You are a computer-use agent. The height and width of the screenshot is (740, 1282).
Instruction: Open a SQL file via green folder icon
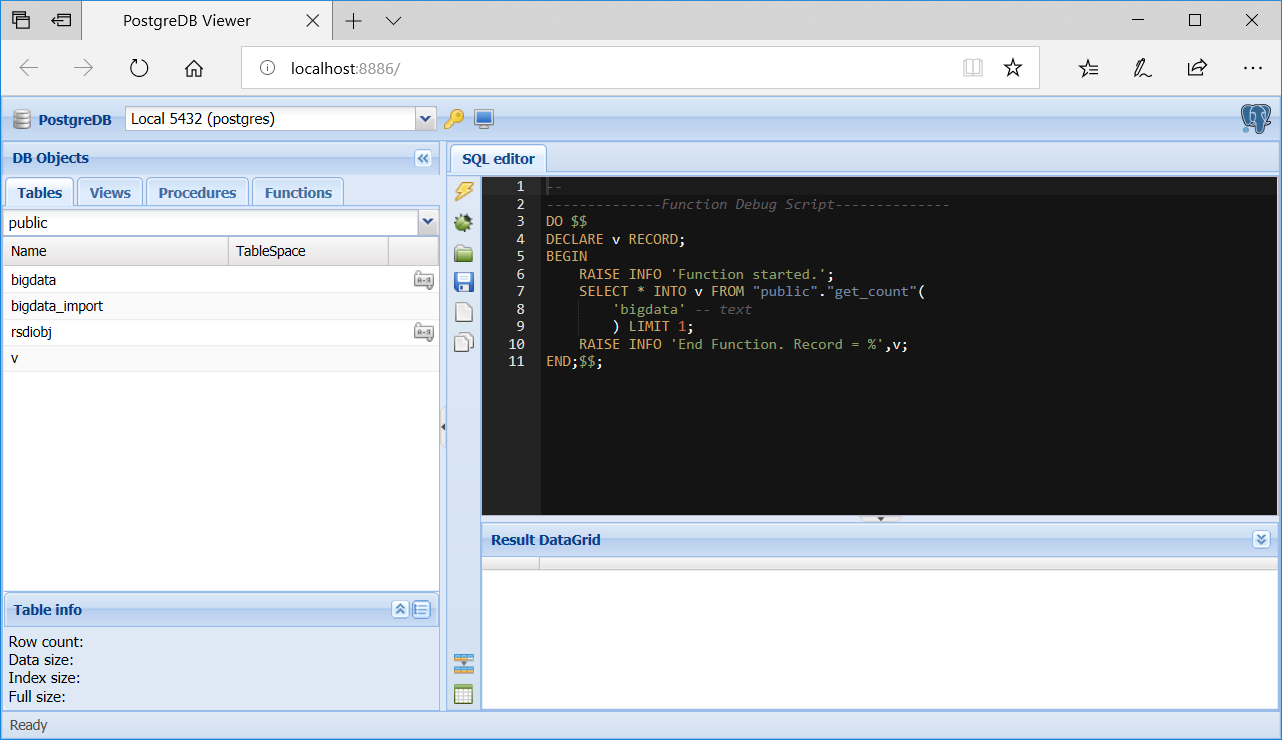click(464, 253)
